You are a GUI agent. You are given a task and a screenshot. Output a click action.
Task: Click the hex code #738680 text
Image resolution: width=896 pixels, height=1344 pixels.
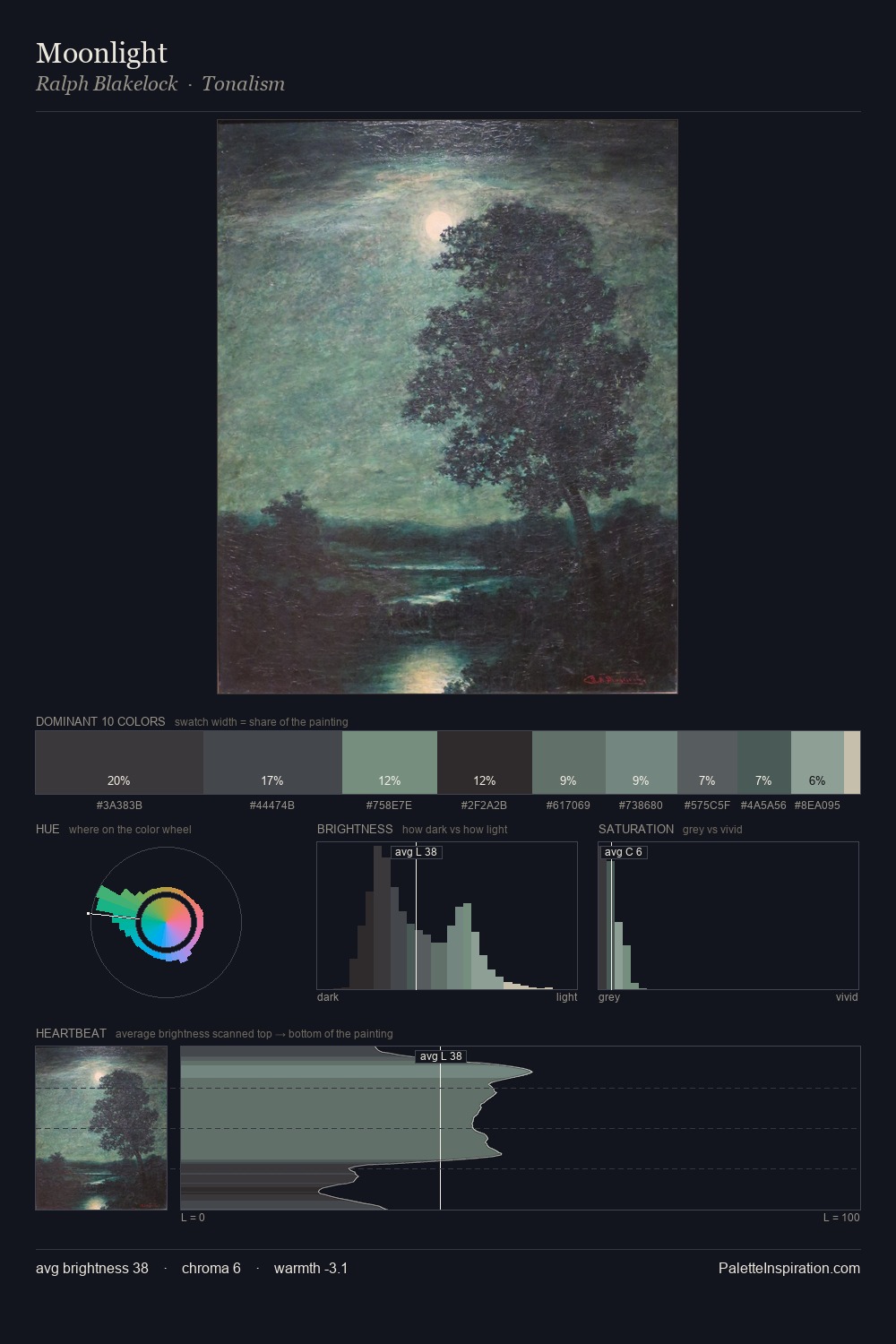point(642,806)
